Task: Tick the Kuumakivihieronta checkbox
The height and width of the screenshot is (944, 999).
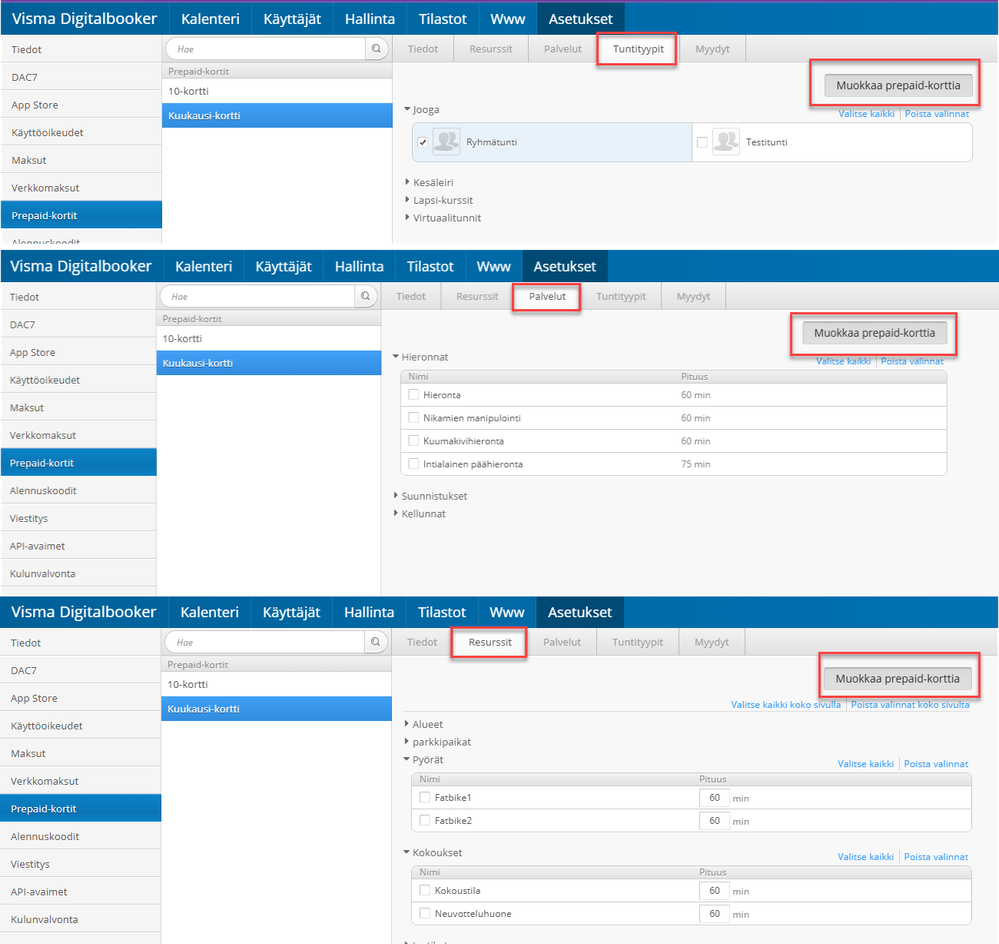Action: [x=413, y=441]
